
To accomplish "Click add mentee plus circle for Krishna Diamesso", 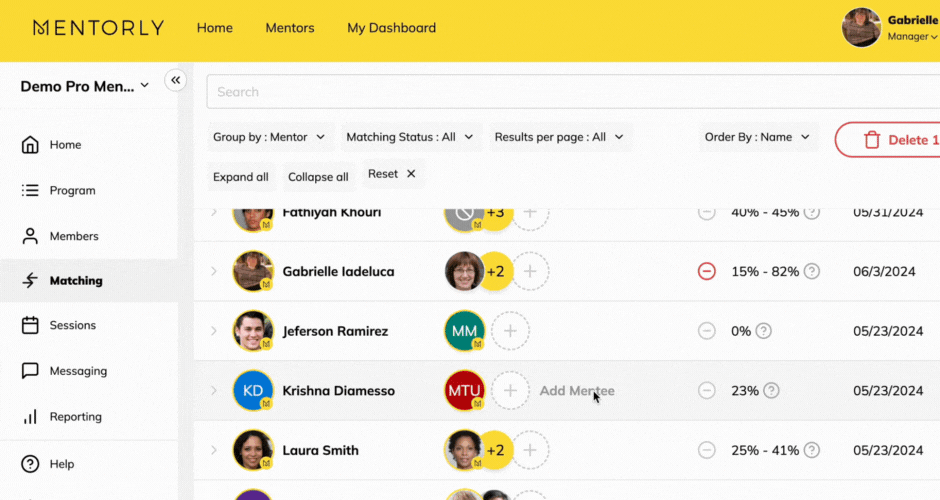I will coord(510,391).
